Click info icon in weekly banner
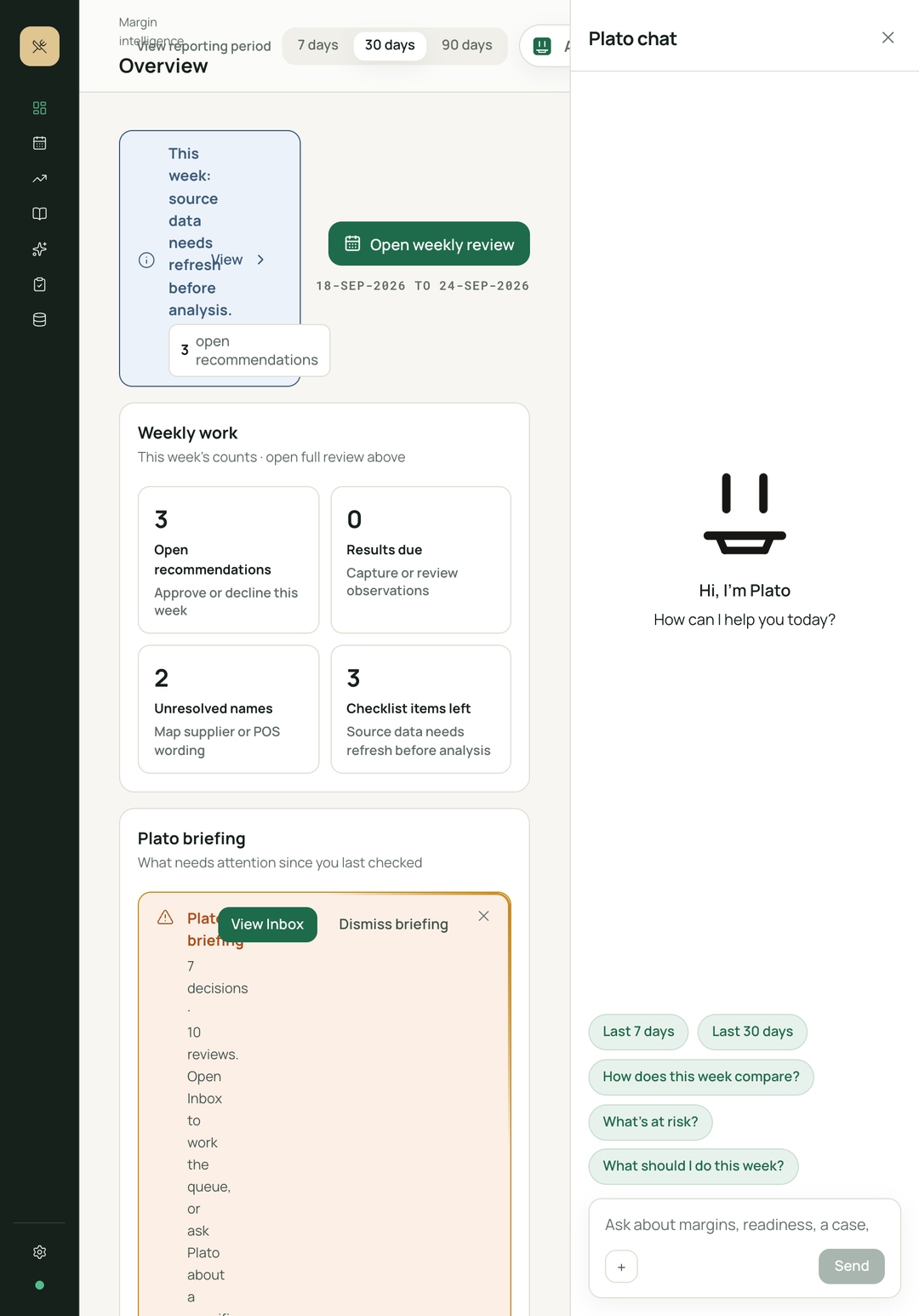Image resolution: width=919 pixels, height=1316 pixels. coord(146,260)
